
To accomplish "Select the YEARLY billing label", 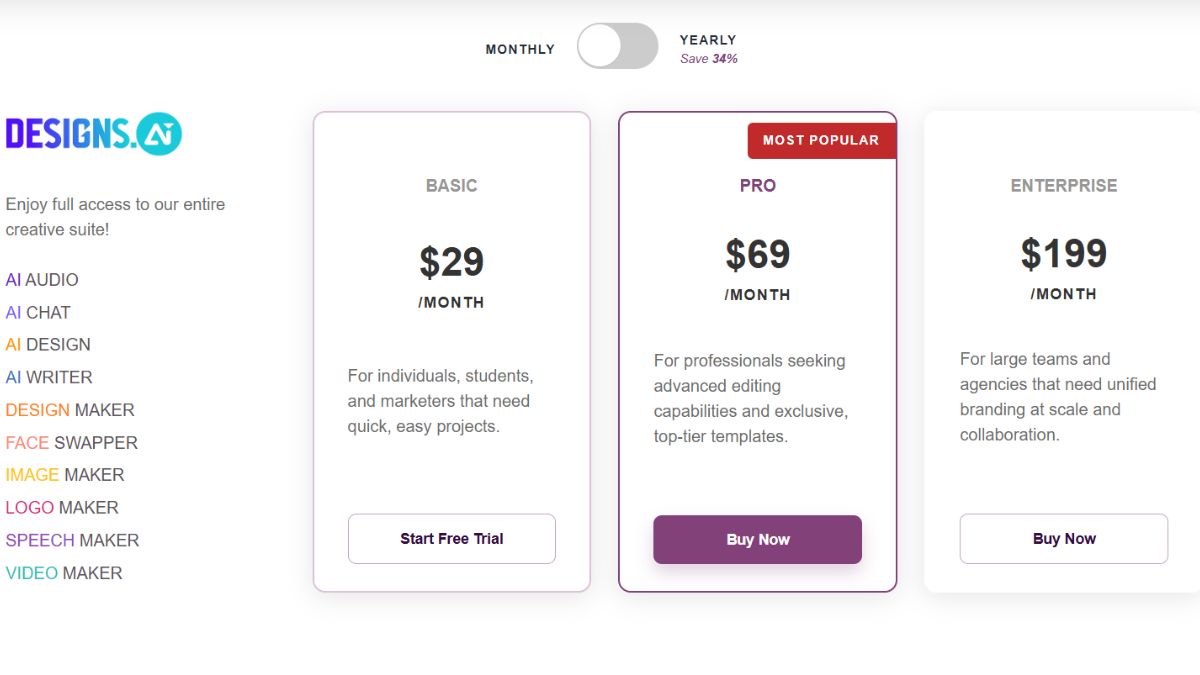I will pyautogui.click(x=708, y=40).
